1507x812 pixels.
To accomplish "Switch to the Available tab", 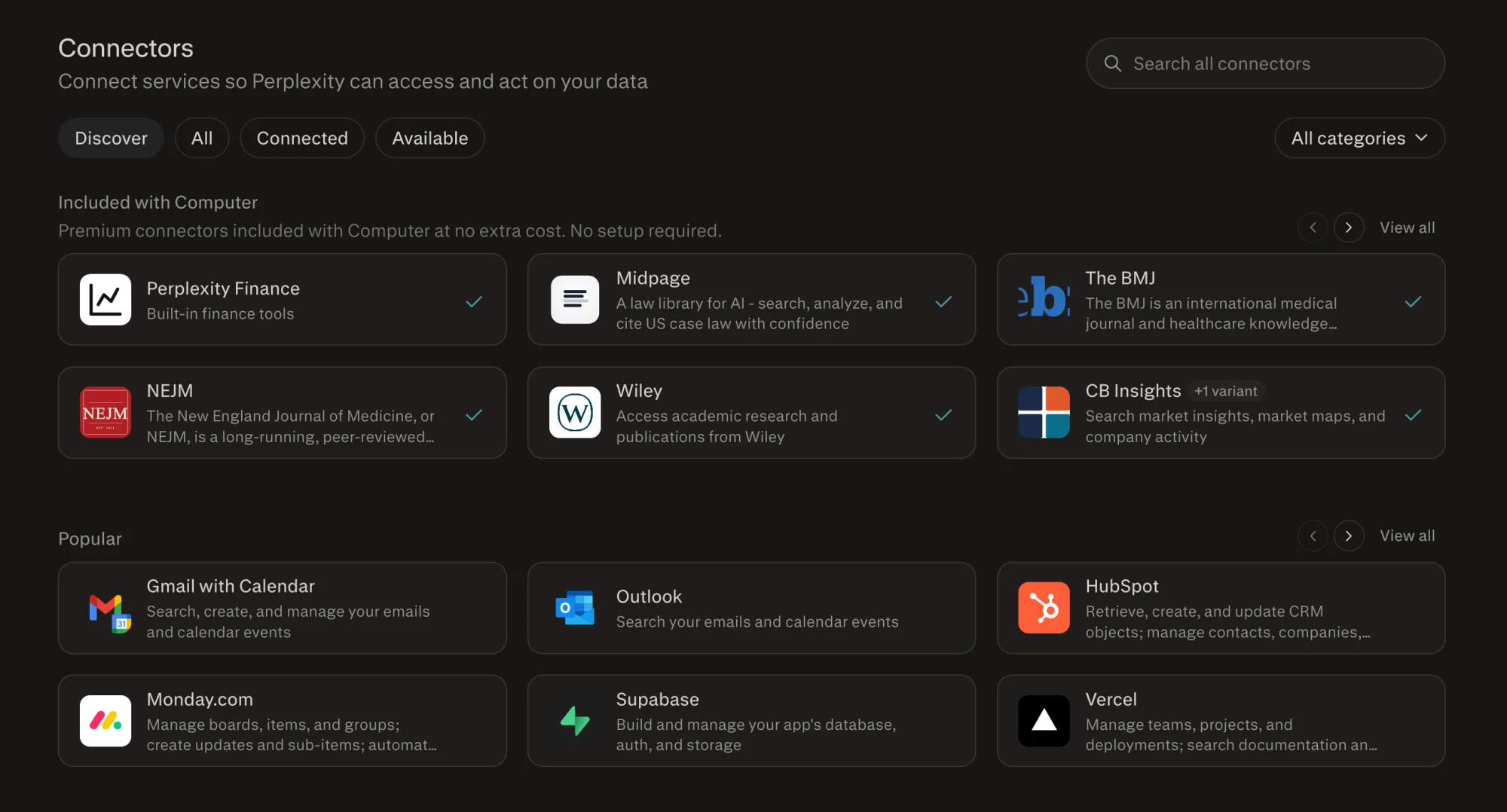I will tap(430, 138).
